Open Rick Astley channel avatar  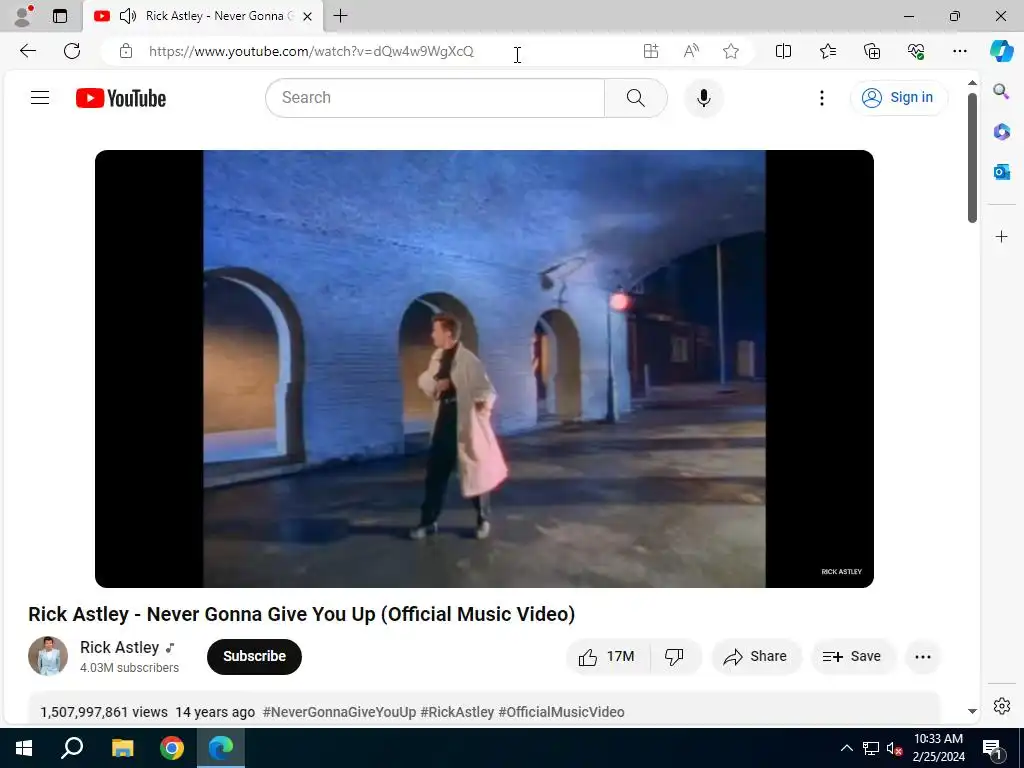48,656
